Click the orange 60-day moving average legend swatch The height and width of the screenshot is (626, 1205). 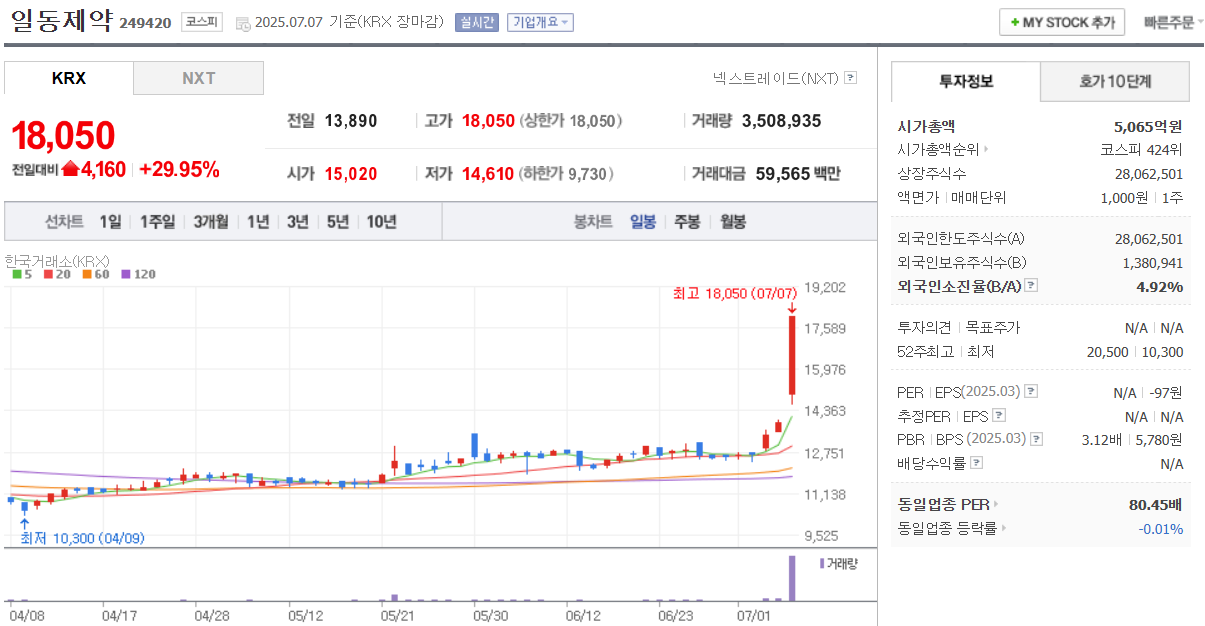tap(87, 274)
